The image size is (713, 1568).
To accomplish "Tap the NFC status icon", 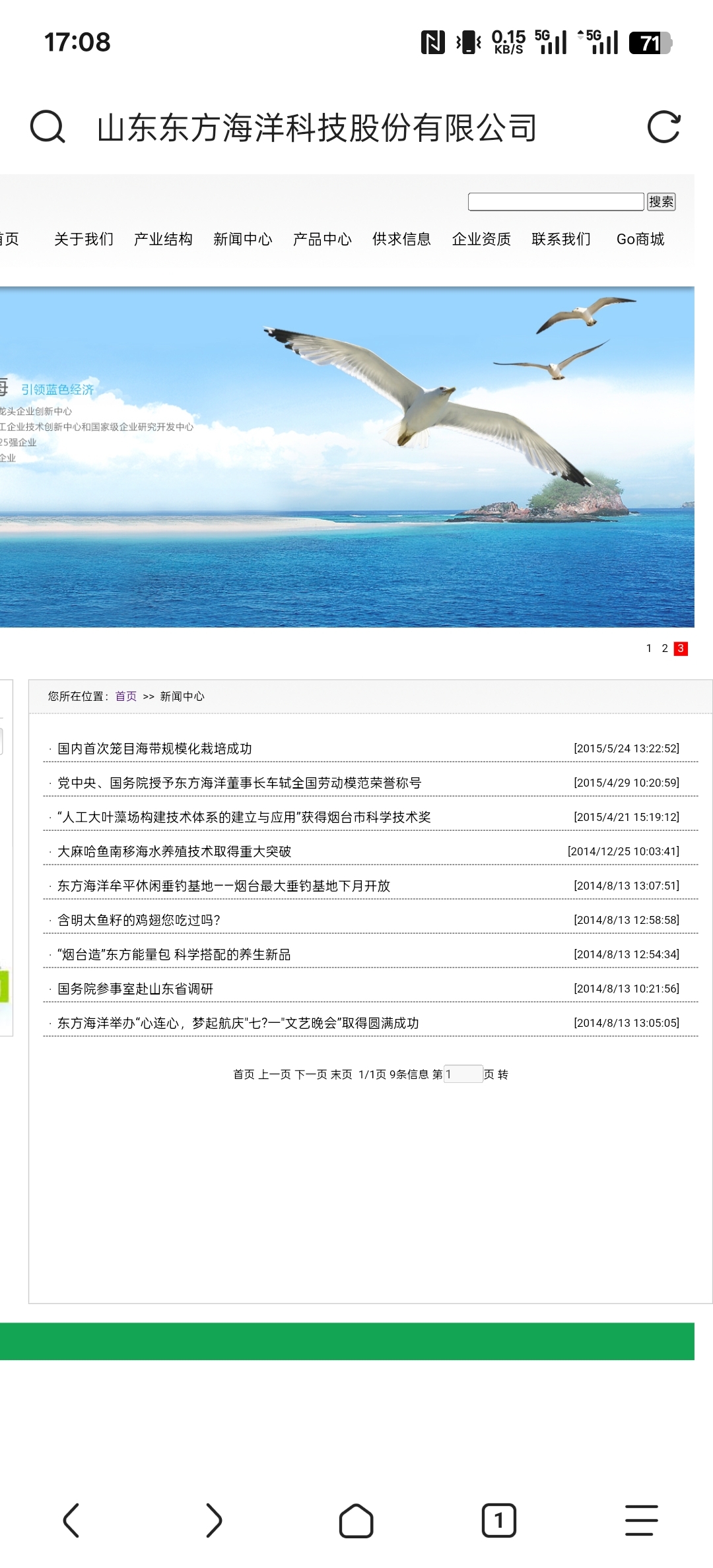I will coord(432,43).
